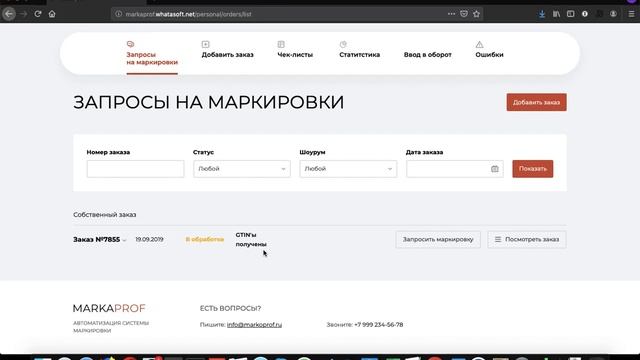Image resolution: width=640 pixels, height=360 pixels.
Task: Click Собственный заказ label
Action: [x=104, y=214]
